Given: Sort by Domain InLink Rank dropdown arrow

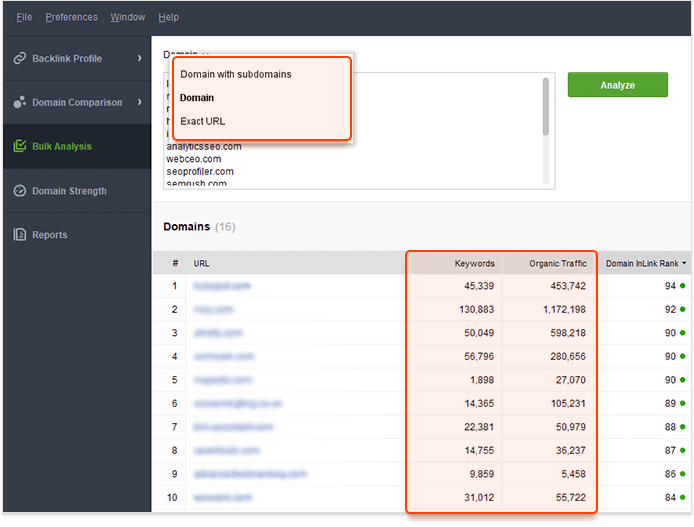Looking at the screenshot, I should coord(684,263).
